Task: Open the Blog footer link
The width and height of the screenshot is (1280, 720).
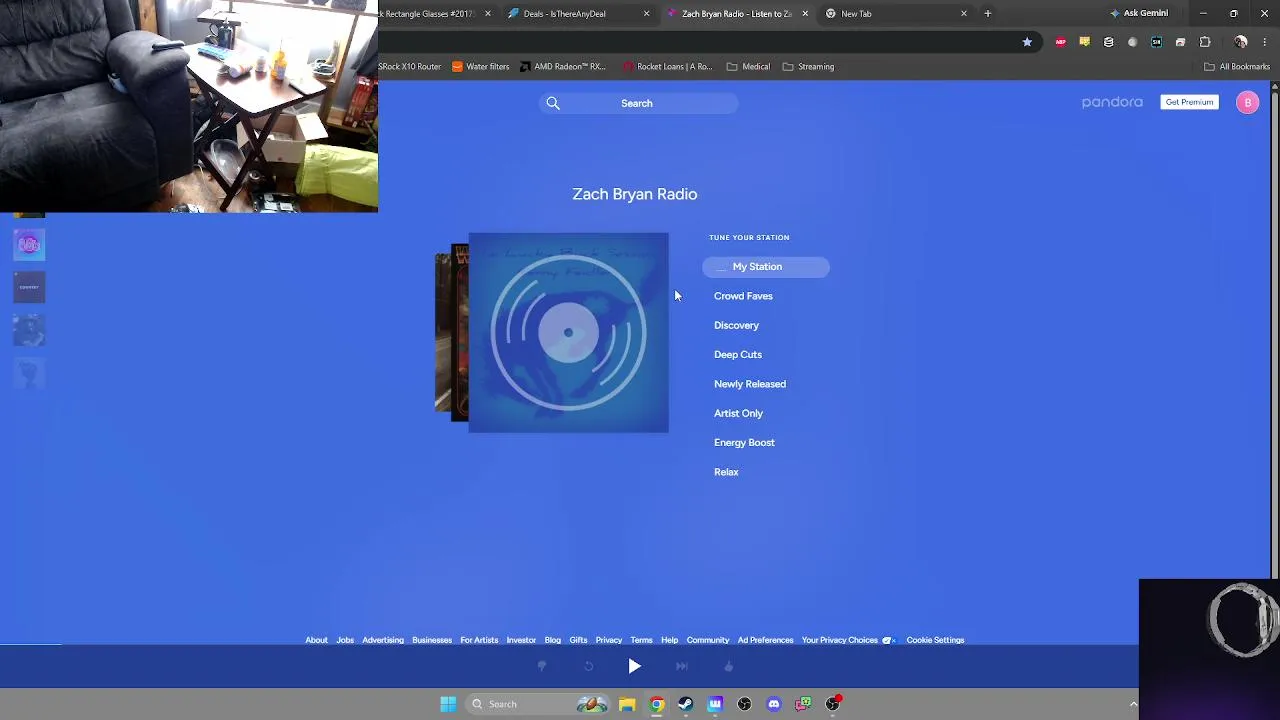Action: point(553,640)
